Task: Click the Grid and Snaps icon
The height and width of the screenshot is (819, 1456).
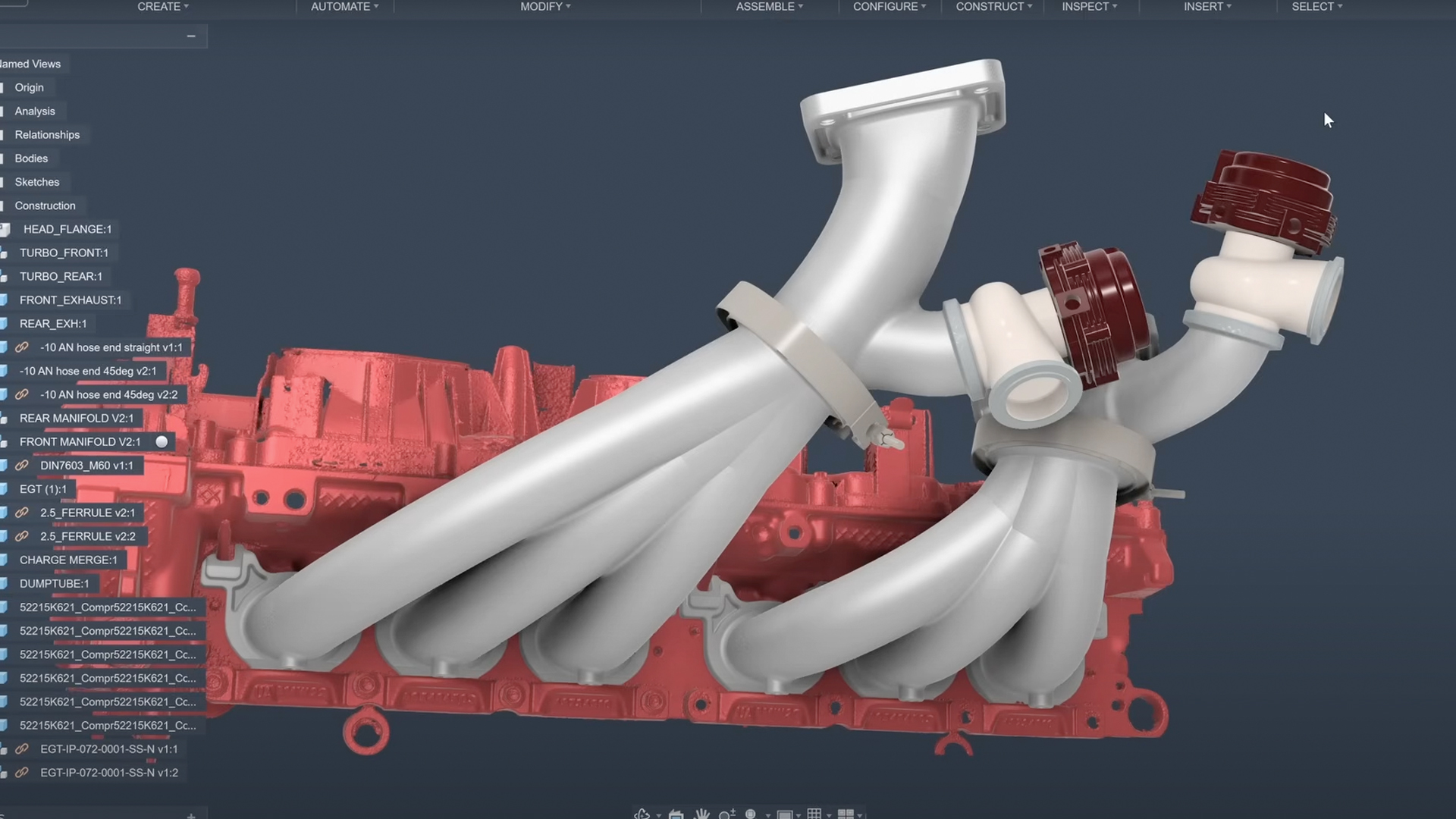Action: pos(814,814)
